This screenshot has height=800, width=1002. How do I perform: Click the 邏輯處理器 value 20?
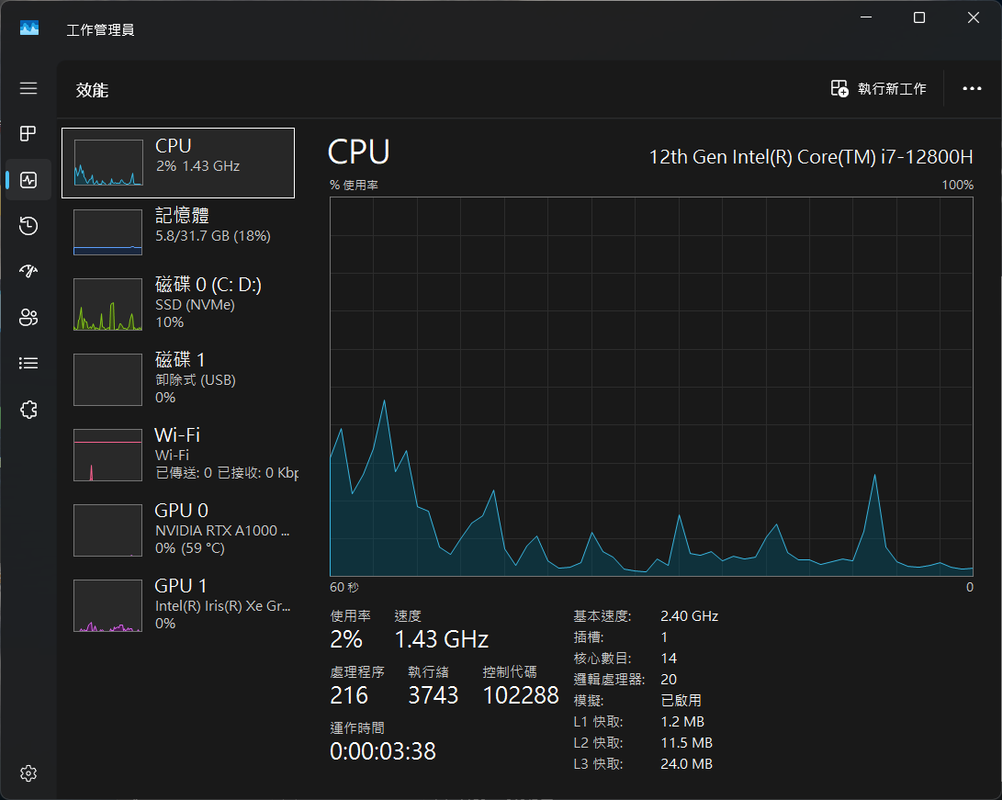click(668, 679)
